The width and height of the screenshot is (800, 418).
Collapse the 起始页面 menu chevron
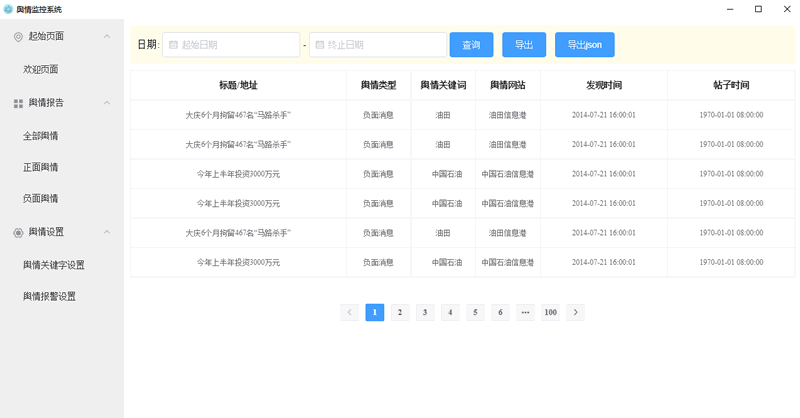(x=107, y=36)
